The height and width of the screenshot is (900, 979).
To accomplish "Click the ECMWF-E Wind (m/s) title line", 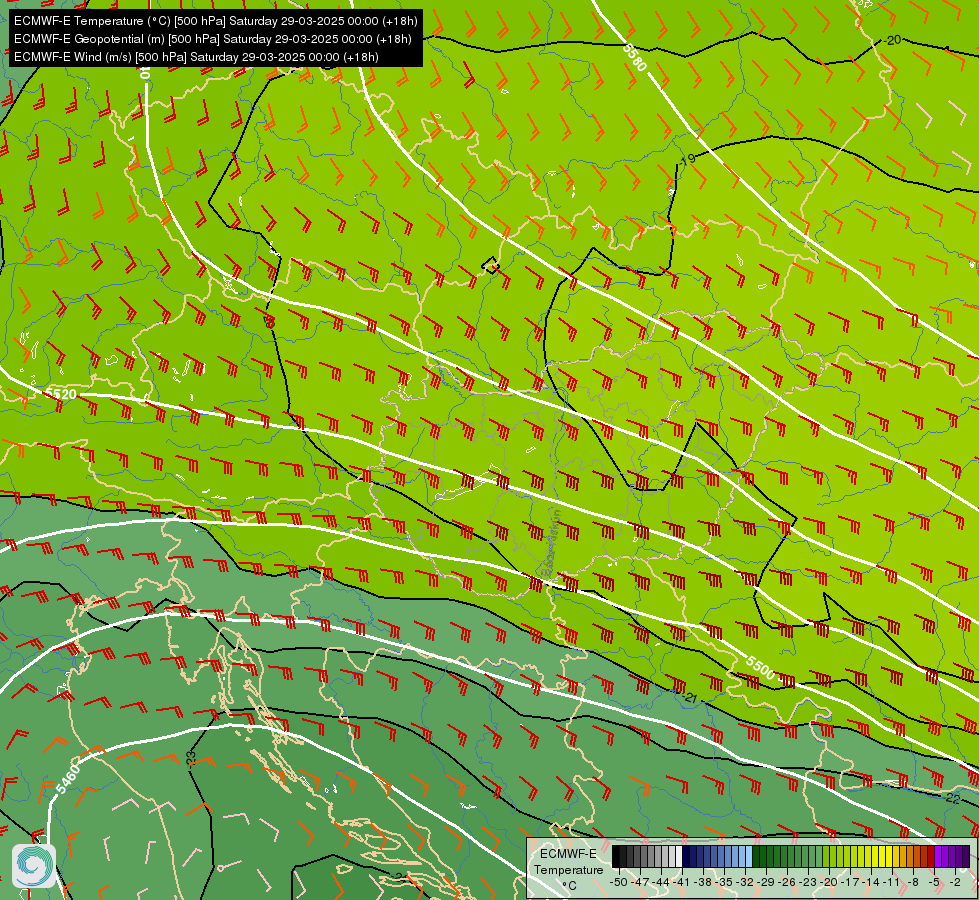I will (x=196, y=57).
